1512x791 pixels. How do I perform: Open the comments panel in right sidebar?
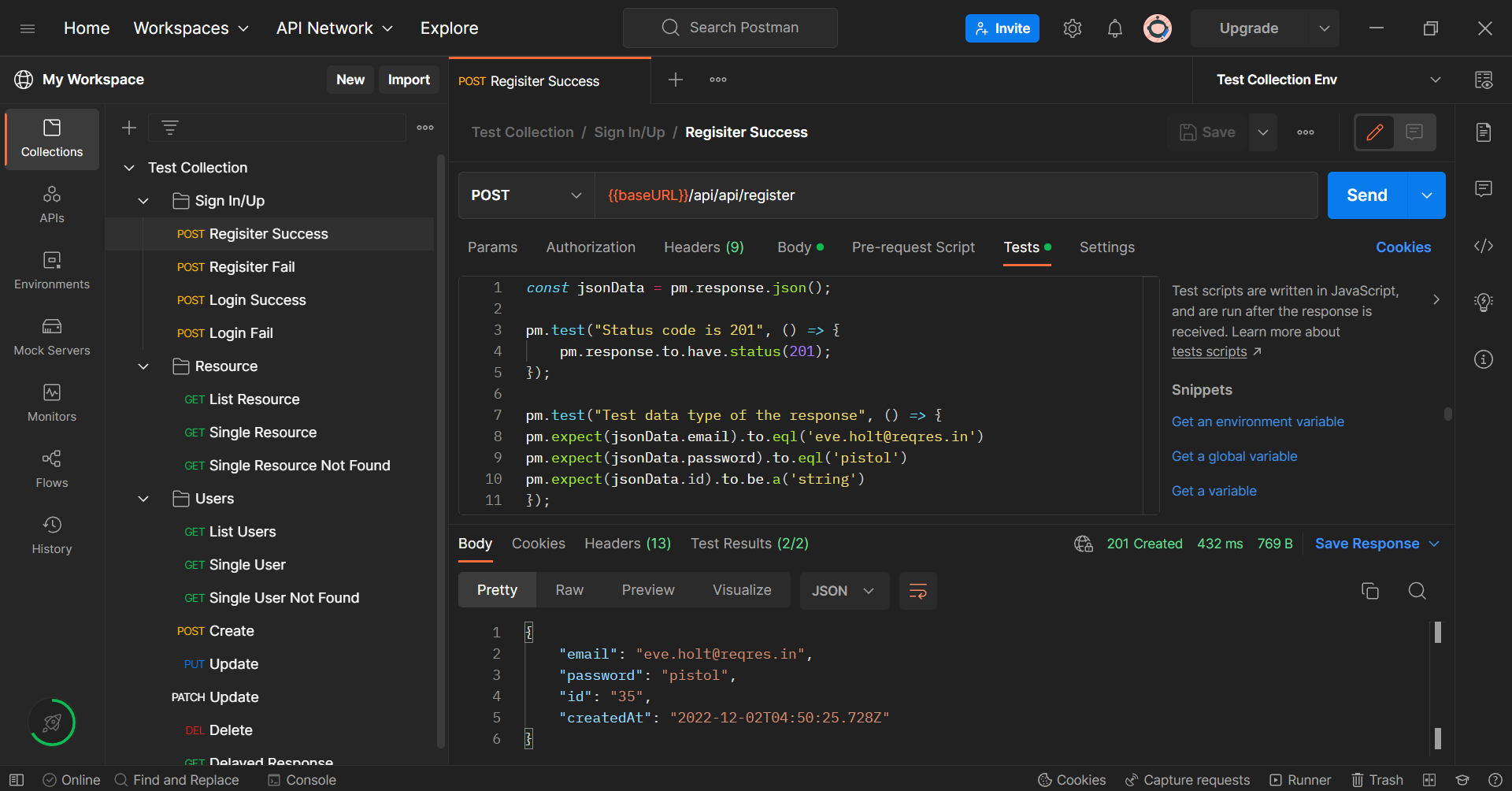pyautogui.click(x=1484, y=189)
